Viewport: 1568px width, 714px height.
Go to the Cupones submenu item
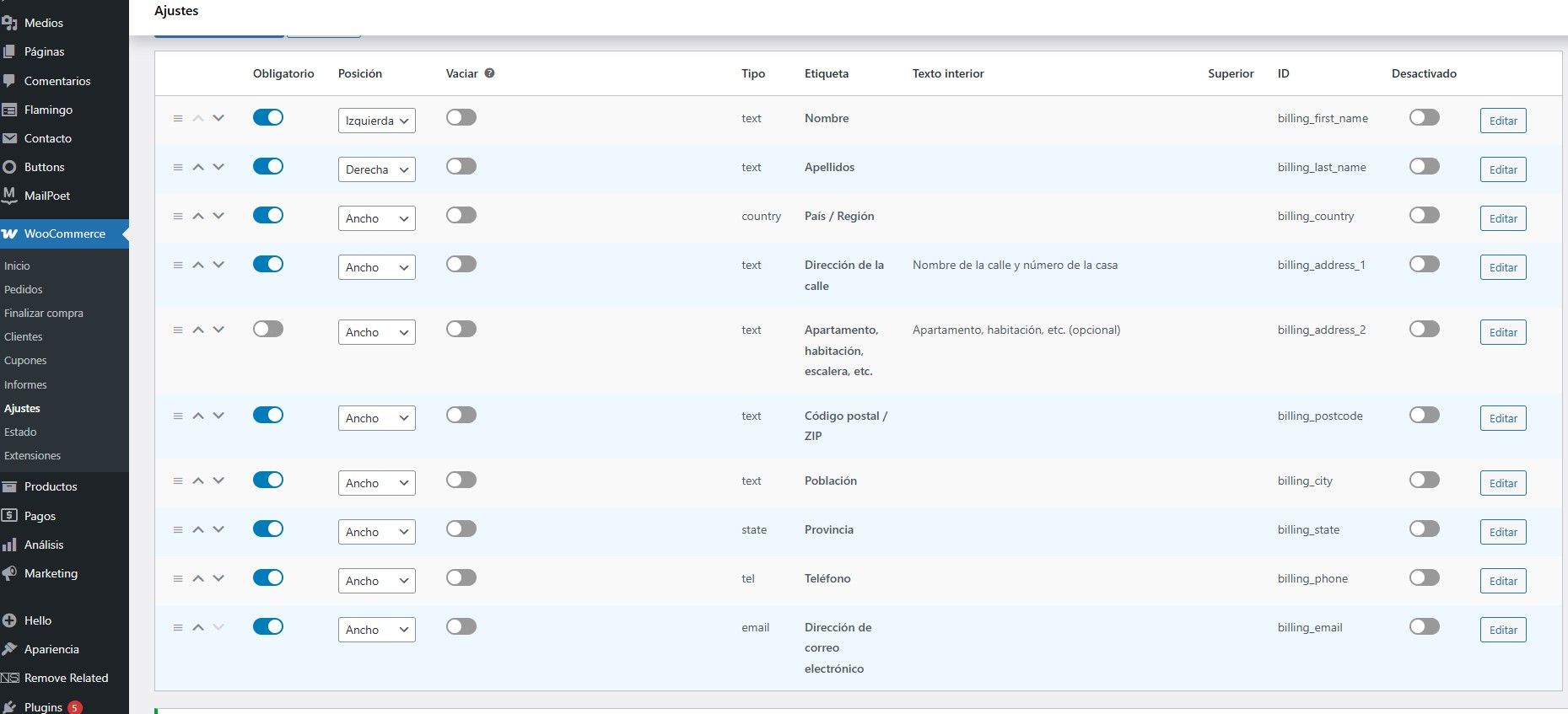coord(25,360)
